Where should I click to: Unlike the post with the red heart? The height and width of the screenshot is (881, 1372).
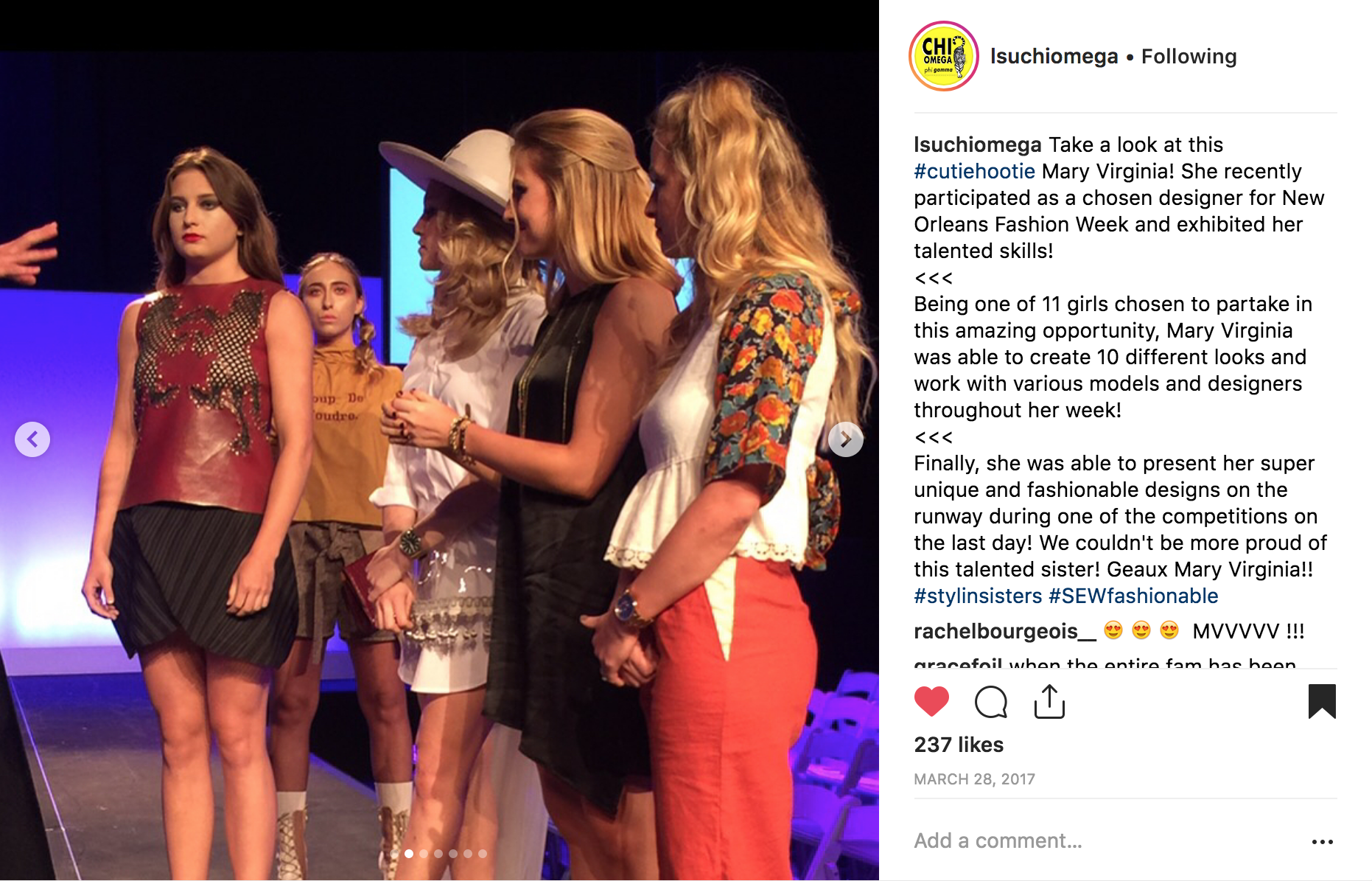click(931, 701)
